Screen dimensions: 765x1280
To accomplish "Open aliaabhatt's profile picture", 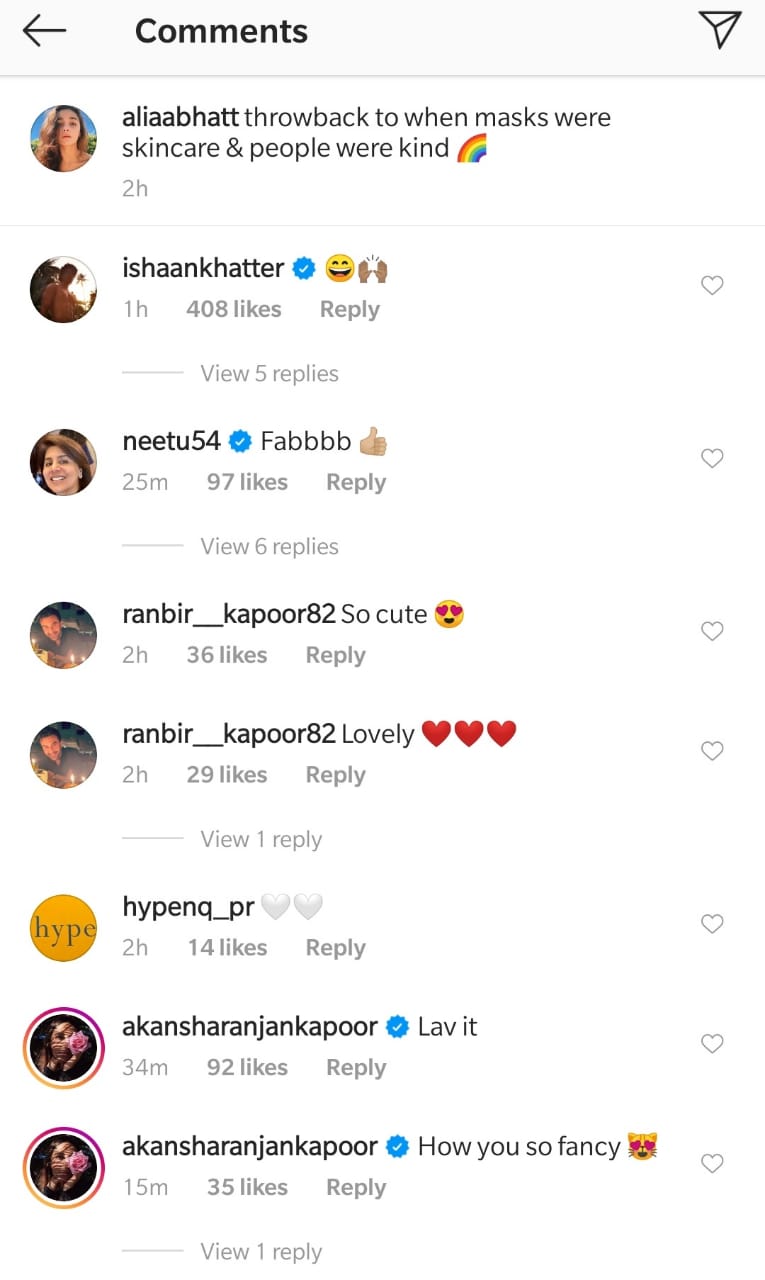I will click(x=64, y=139).
